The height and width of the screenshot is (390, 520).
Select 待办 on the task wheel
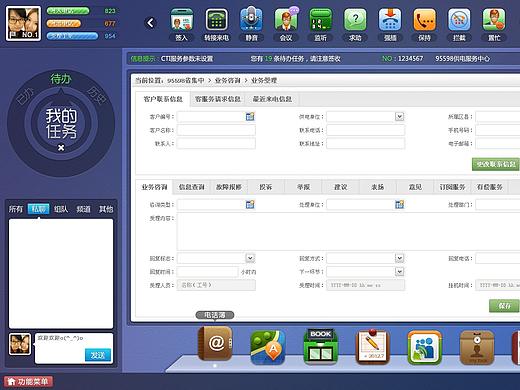(x=61, y=79)
